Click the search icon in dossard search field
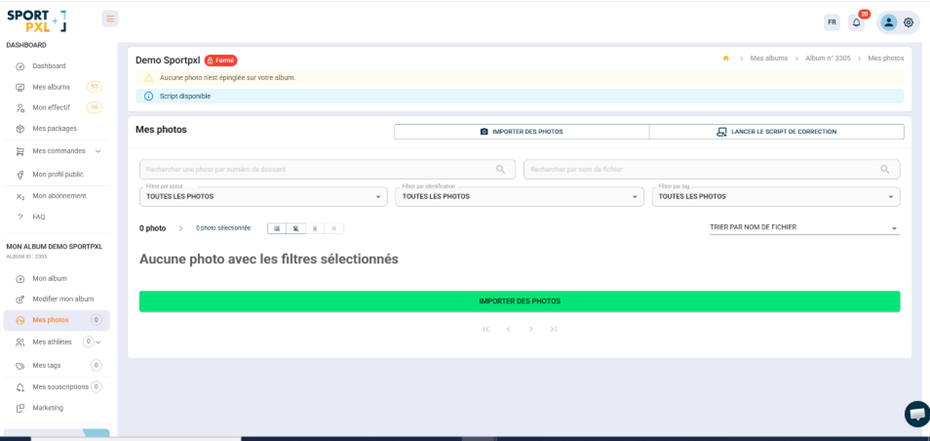Image resolution: width=930 pixels, height=441 pixels. click(501, 170)
